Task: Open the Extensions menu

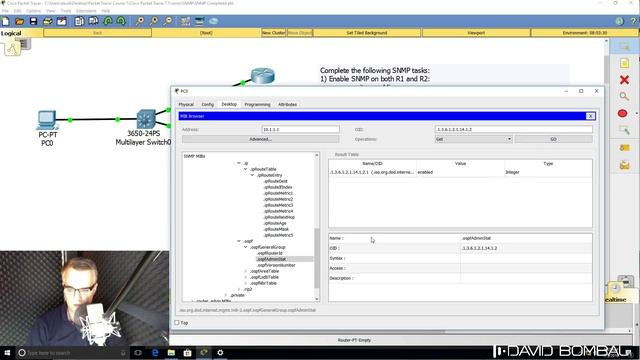Action: 86,11
